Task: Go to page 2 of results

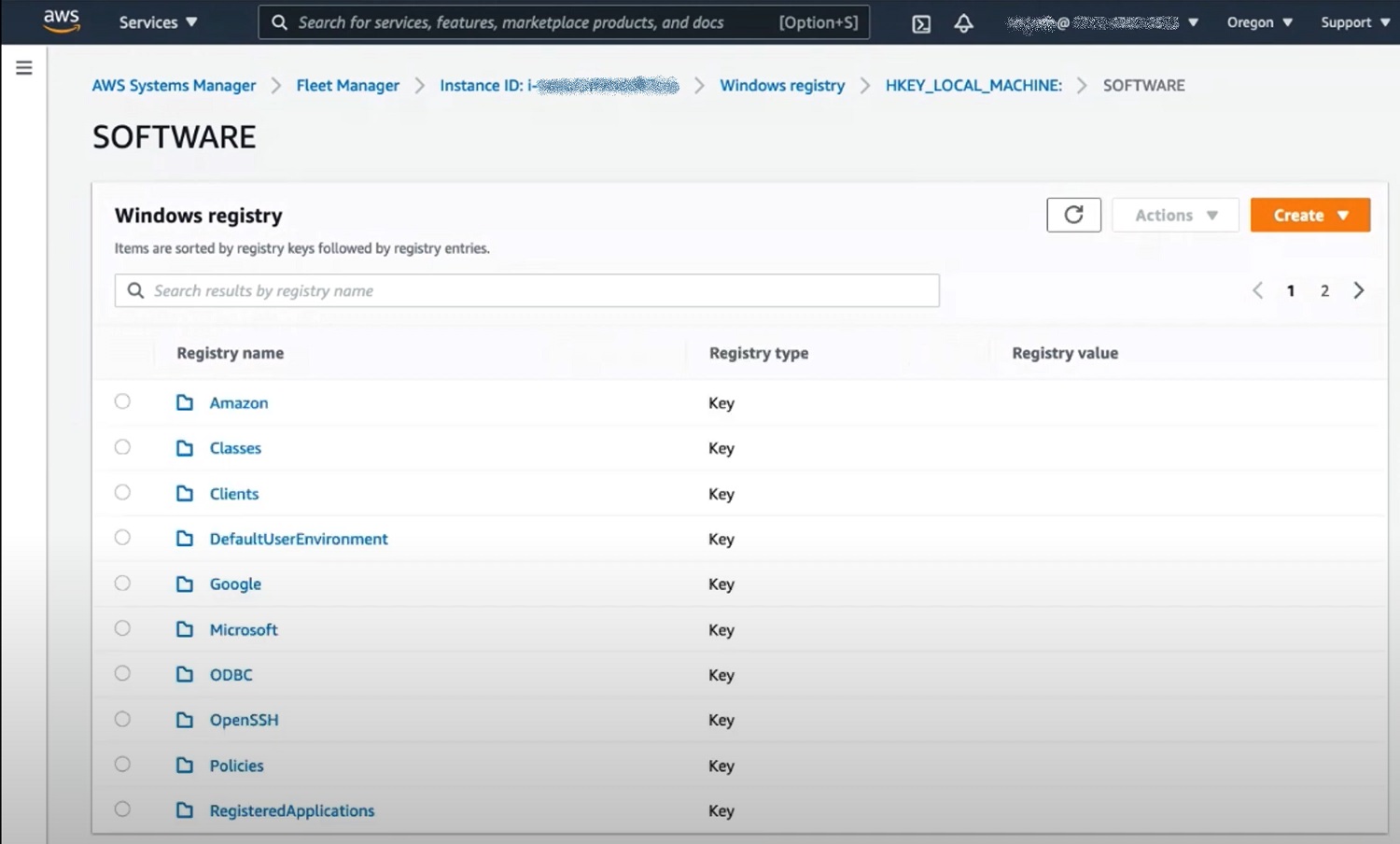Action: pos(1324,290)
